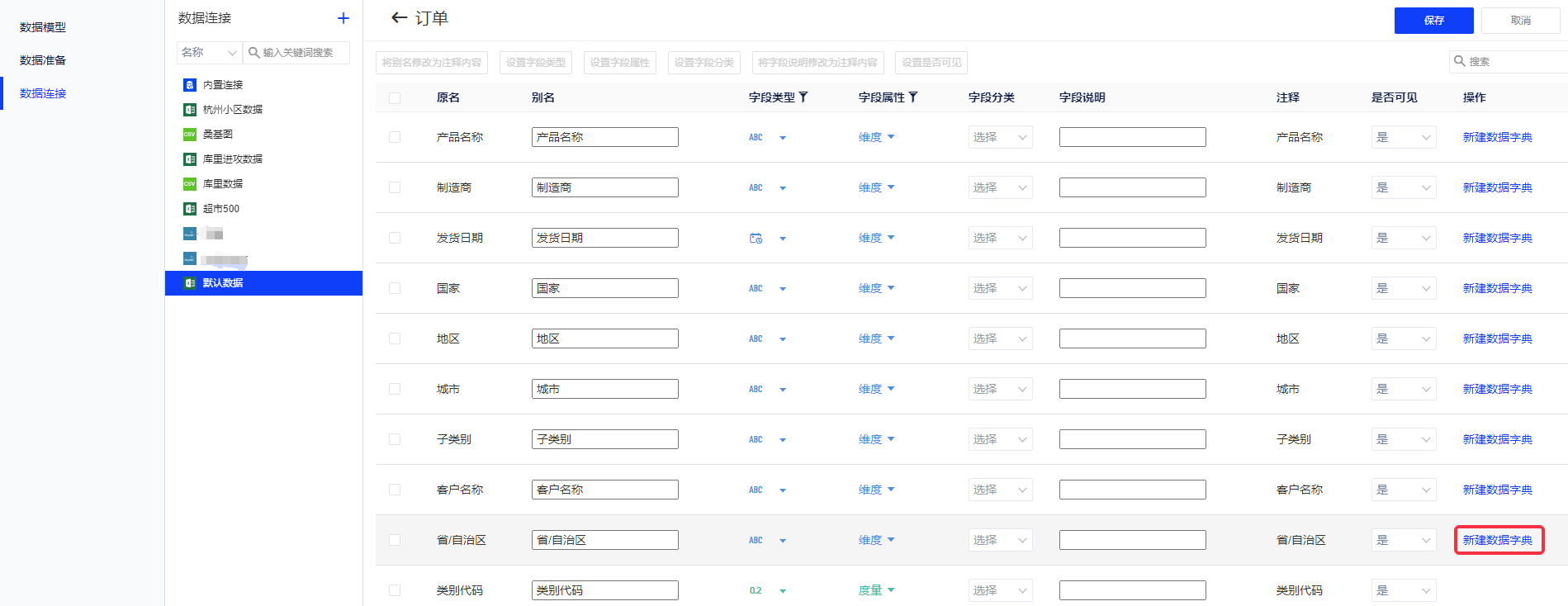The image size is (1568, 606).
Task: Click the ABC type icon in 产品名称 row
Action: pyautogui.click(x=756, y=138)
